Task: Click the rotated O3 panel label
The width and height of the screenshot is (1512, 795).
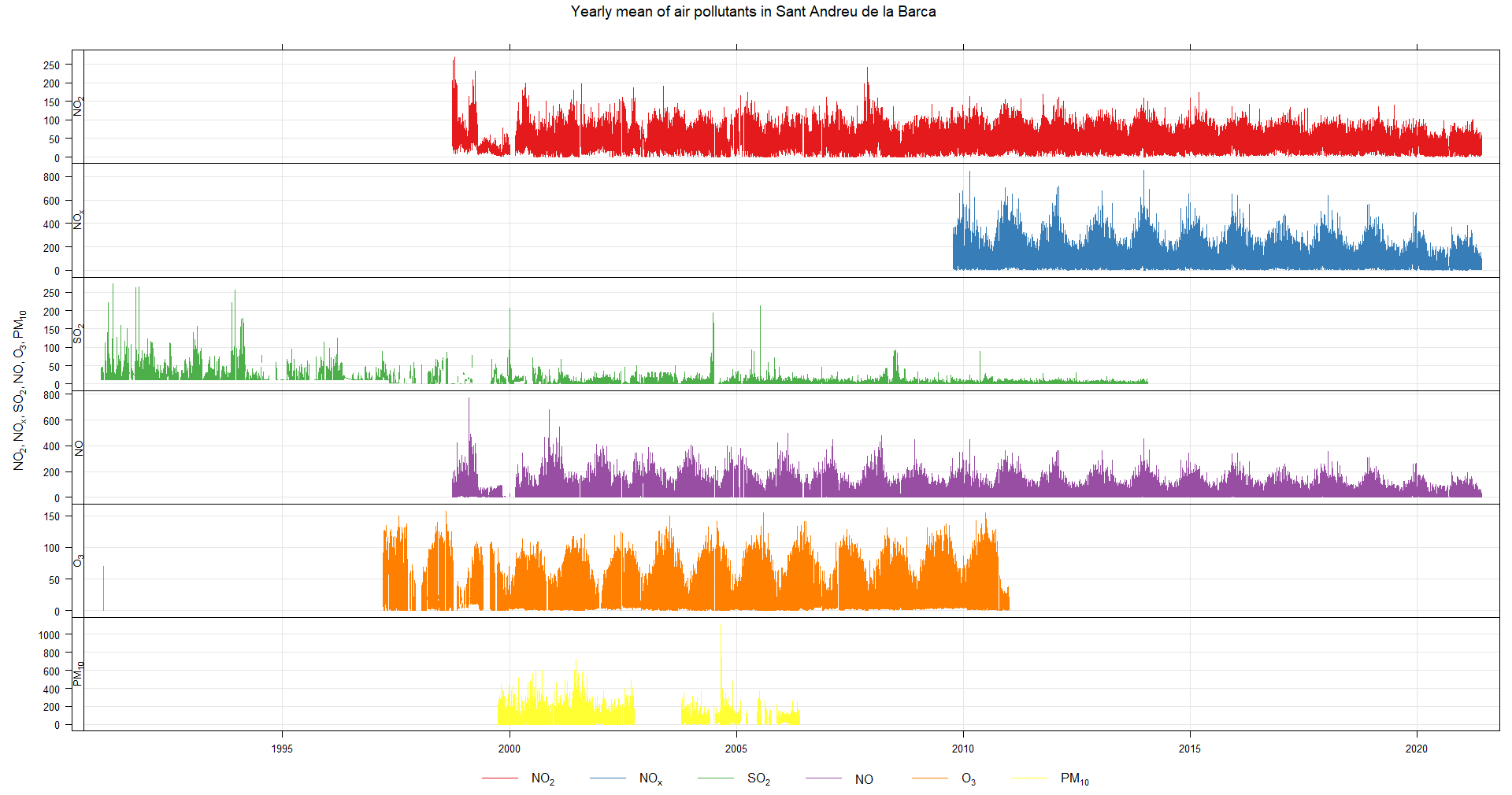Action: click(x=78, y=560)
